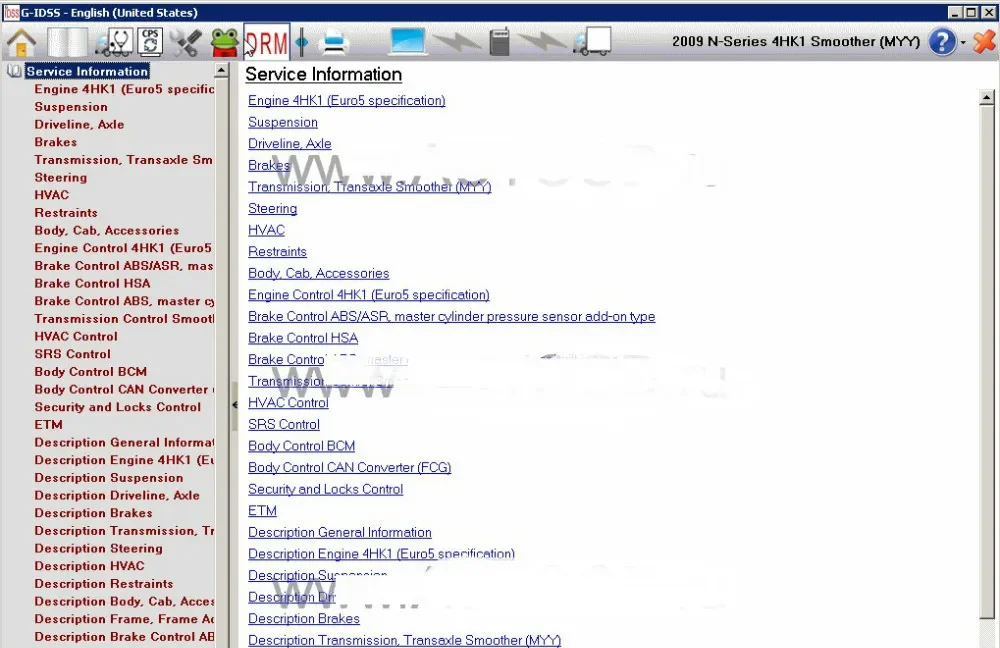The image size is (1000, 648).
Task: Open the blue Help question mark
Action: [x=942, y=42]
